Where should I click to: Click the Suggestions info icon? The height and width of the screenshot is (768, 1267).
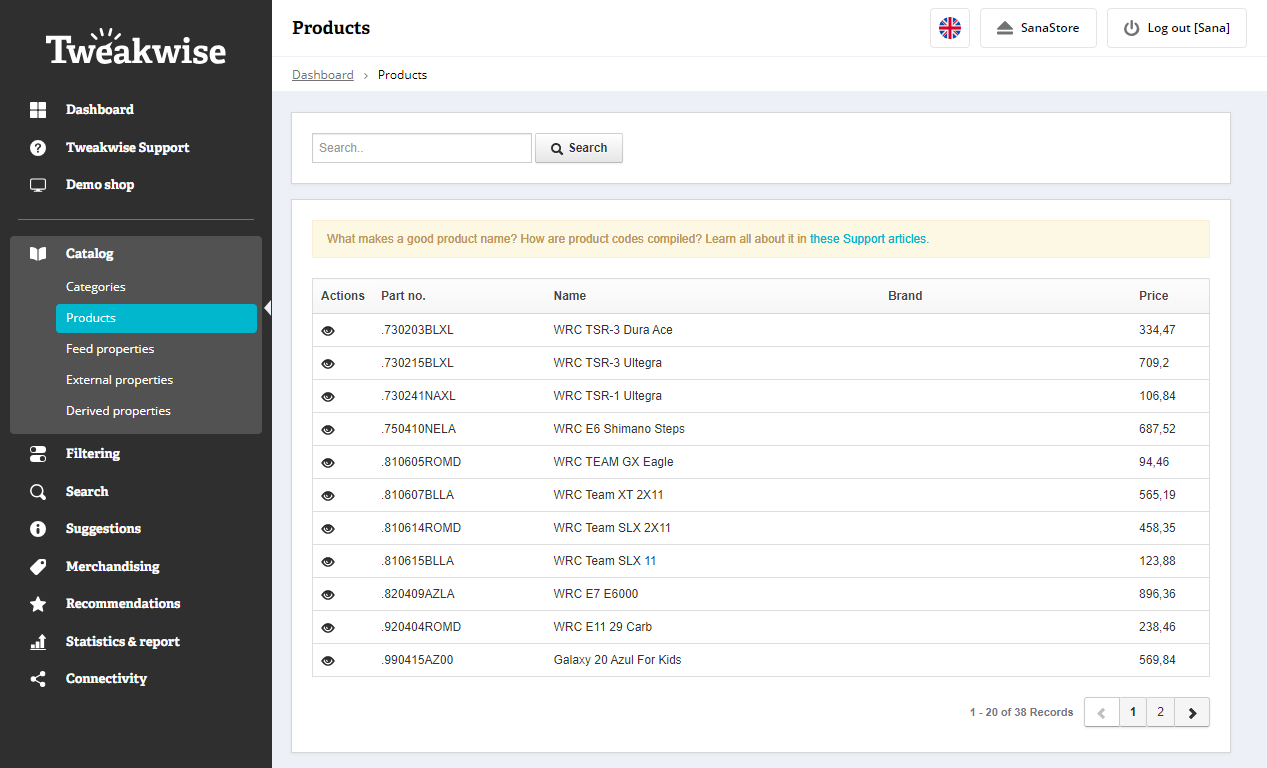click(x=38, y=529)
